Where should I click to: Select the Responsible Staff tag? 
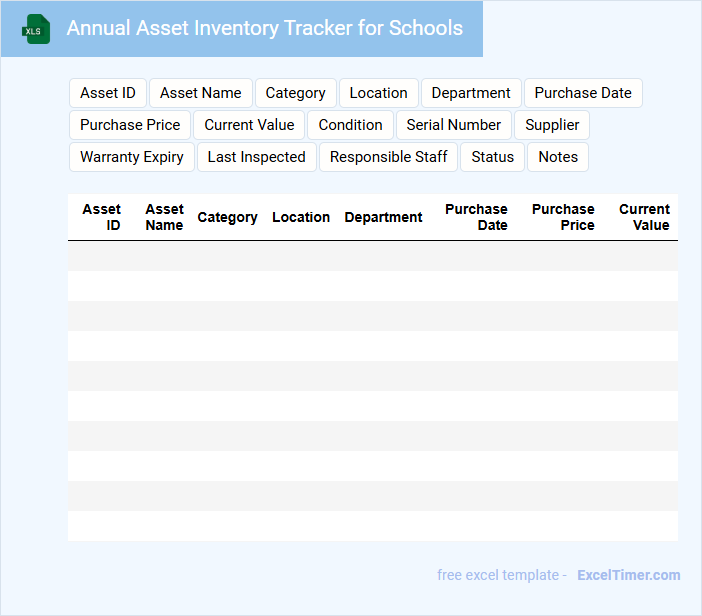(x=389, y=157)
